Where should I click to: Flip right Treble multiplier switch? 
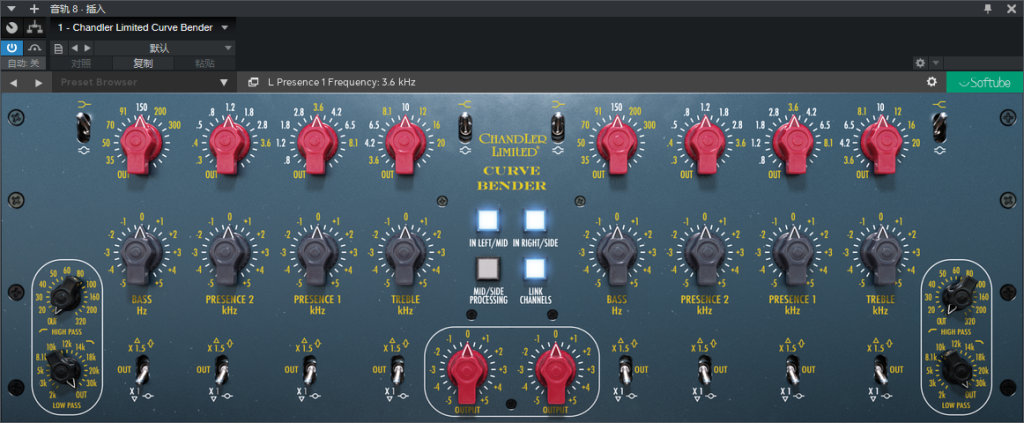880,370
